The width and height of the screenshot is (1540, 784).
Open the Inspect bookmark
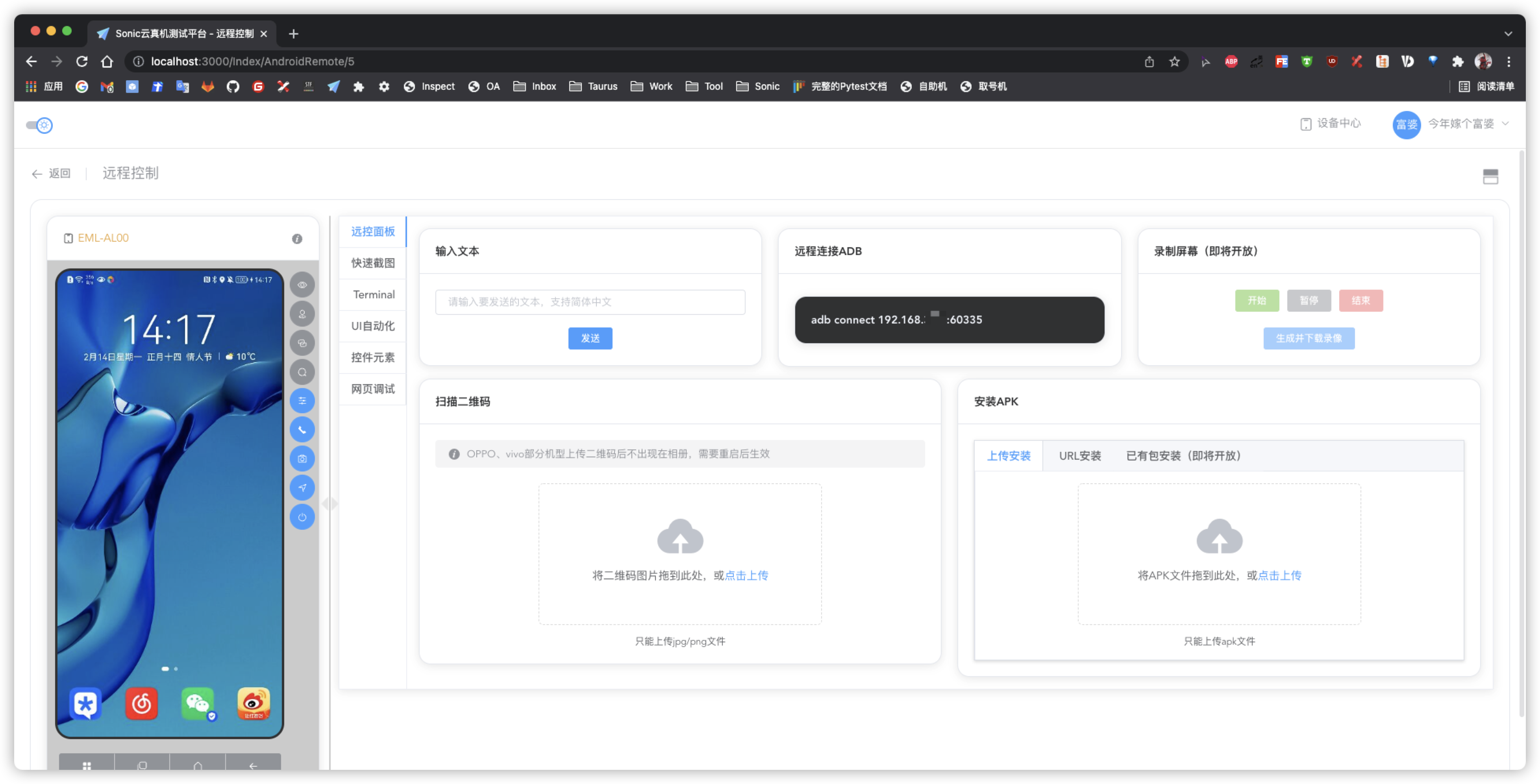point(429,87)
